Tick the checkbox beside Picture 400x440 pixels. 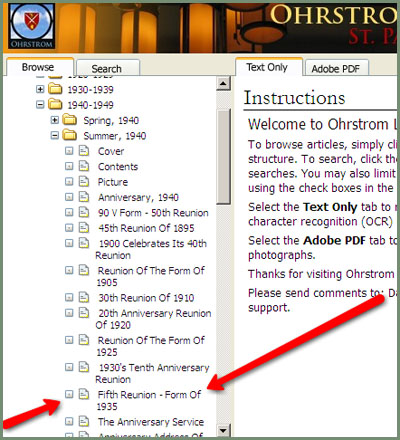tap(69, 181)
